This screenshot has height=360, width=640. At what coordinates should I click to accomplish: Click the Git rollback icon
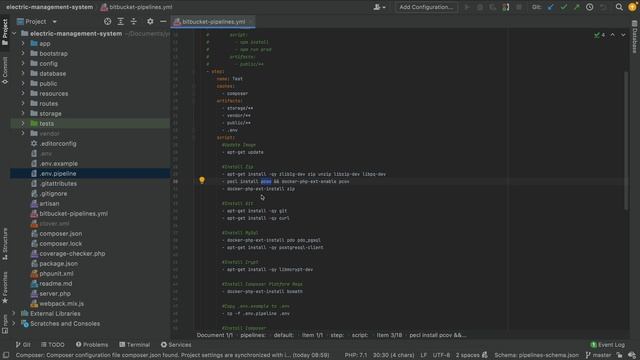(x=603, y=7)
